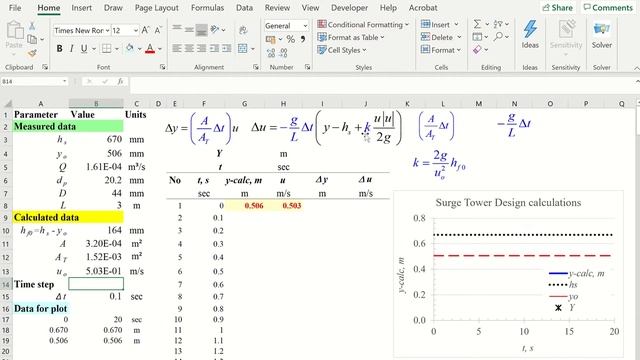Viewport: 640px width, 360px height.
Task: Apply the red Font Color A
Action: coord(150,49)
